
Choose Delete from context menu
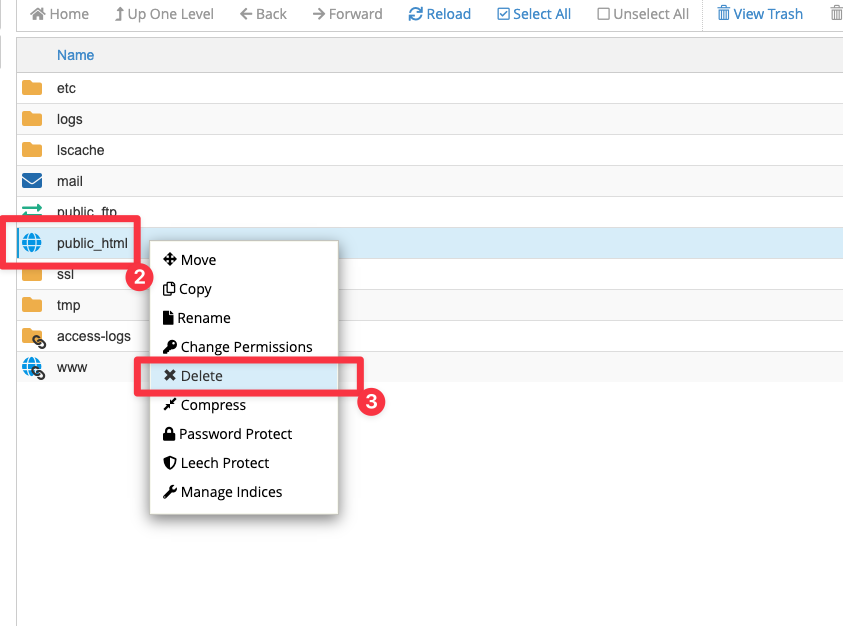click(201, 376)
